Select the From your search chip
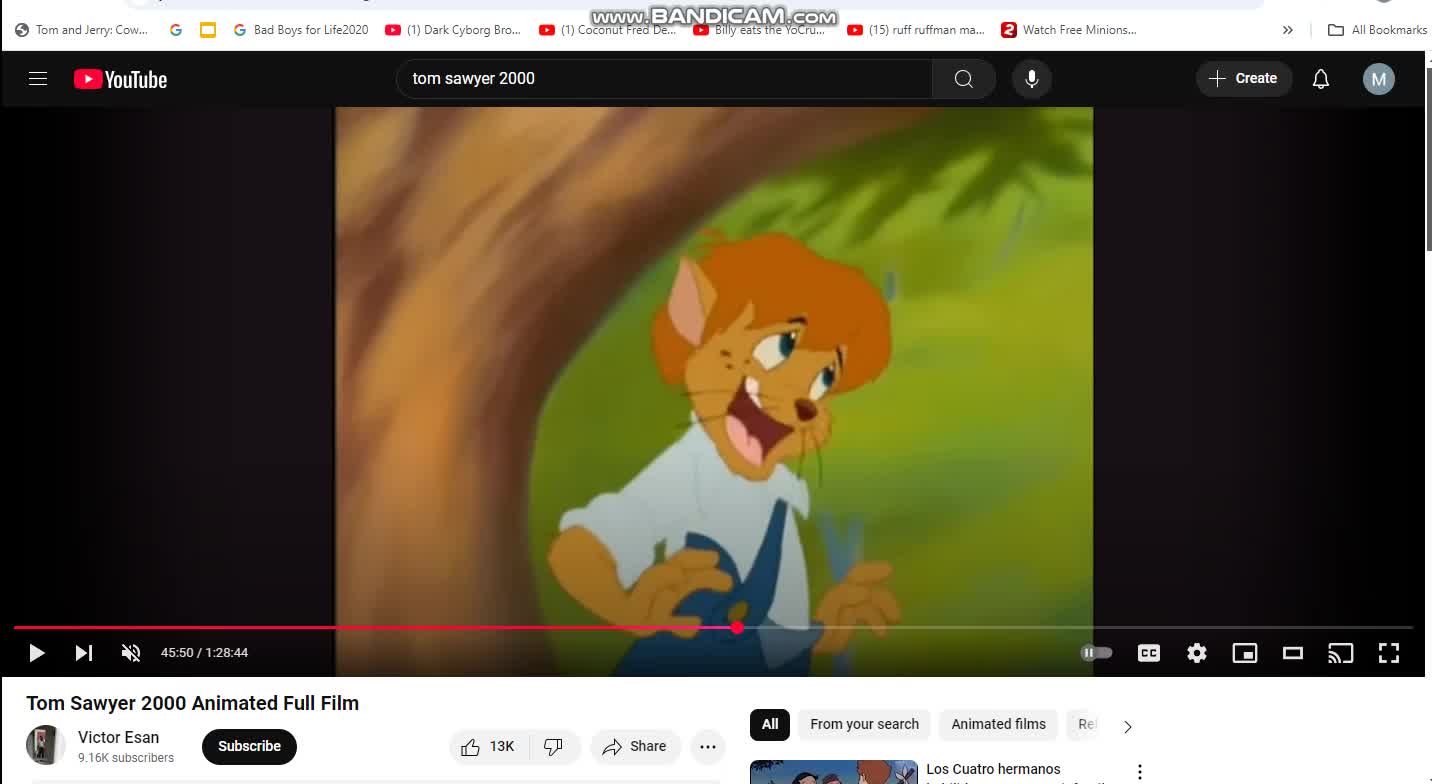The height and width of the screenshot is (784, 1432). pyautogui.click(x=864, y=725)
